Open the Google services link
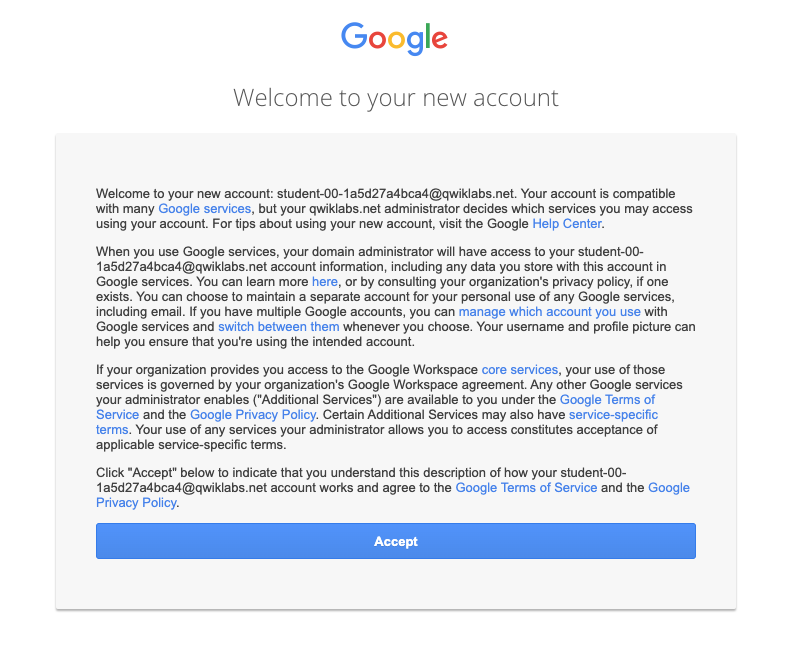The width and height of the screenshot is (802, 645). coord(204,208)
